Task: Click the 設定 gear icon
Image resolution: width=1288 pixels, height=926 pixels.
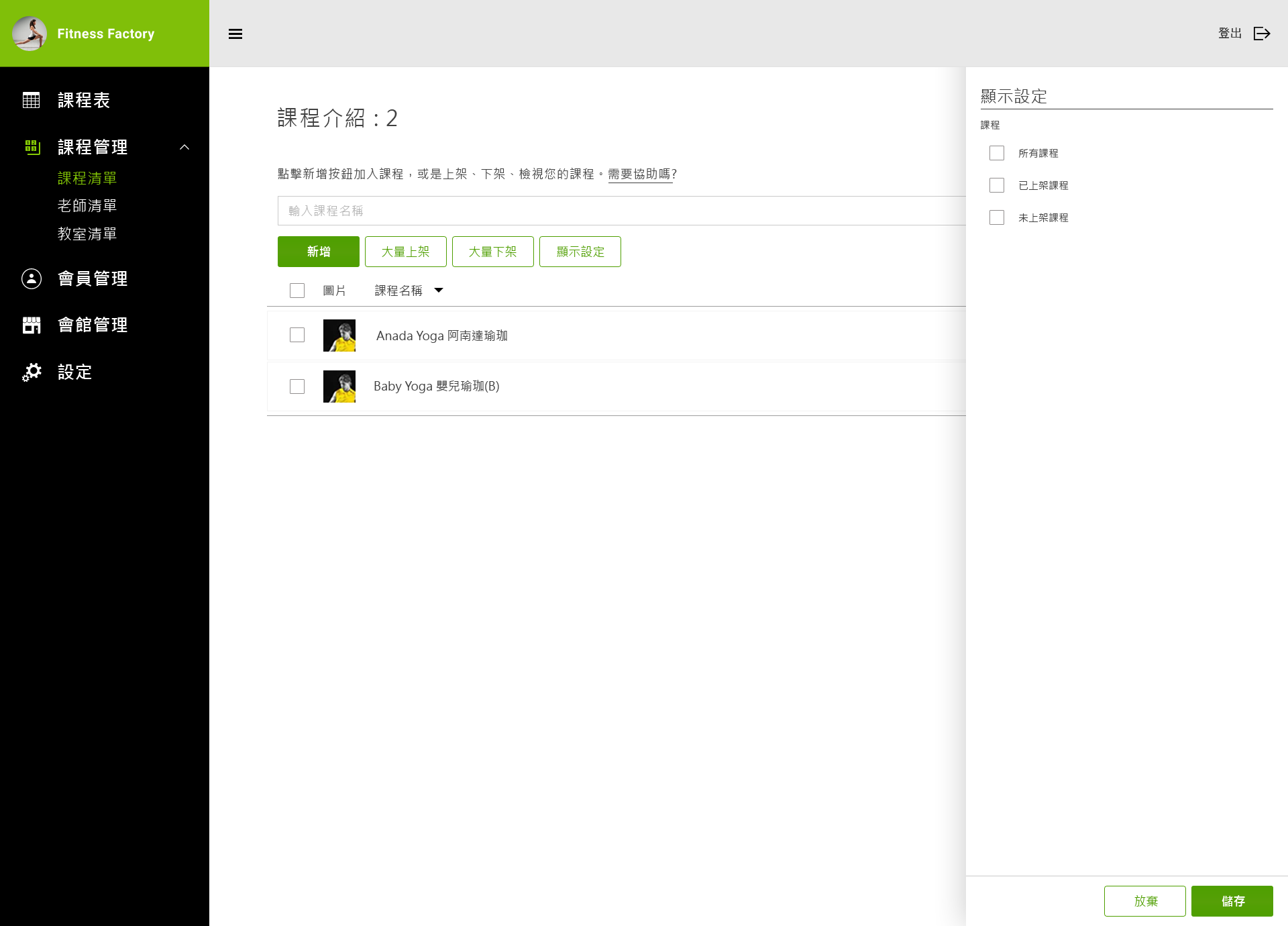Action: click(x=32, y=372)
